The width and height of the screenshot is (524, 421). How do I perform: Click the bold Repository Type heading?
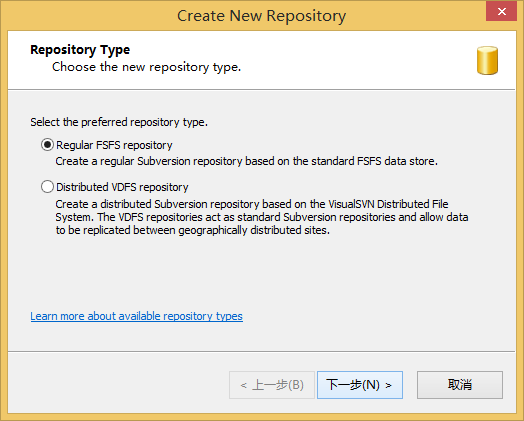click(80, 50)
